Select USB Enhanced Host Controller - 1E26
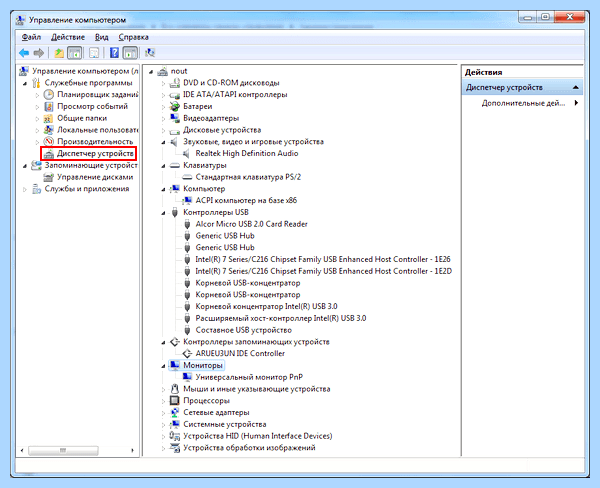Screen dimensions: 600x488 (x=323, y=260)
